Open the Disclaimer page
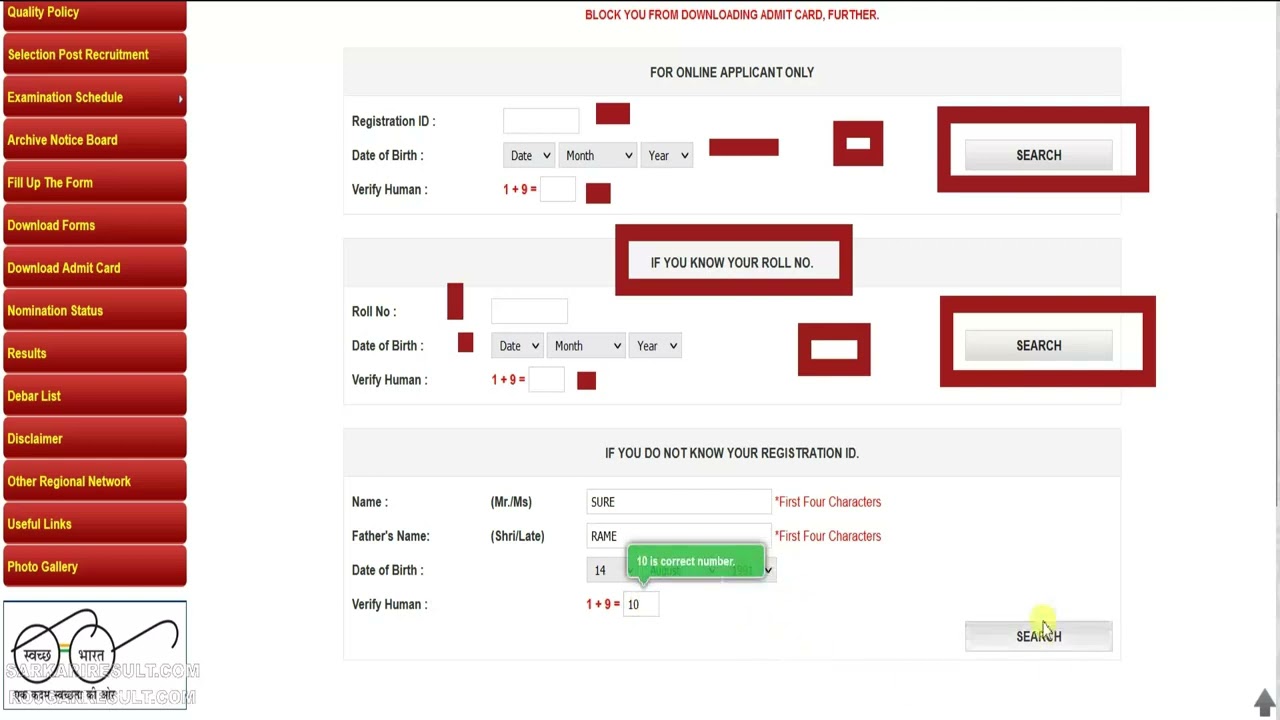Screen dimensions: 1280x720 coord(94,439)
